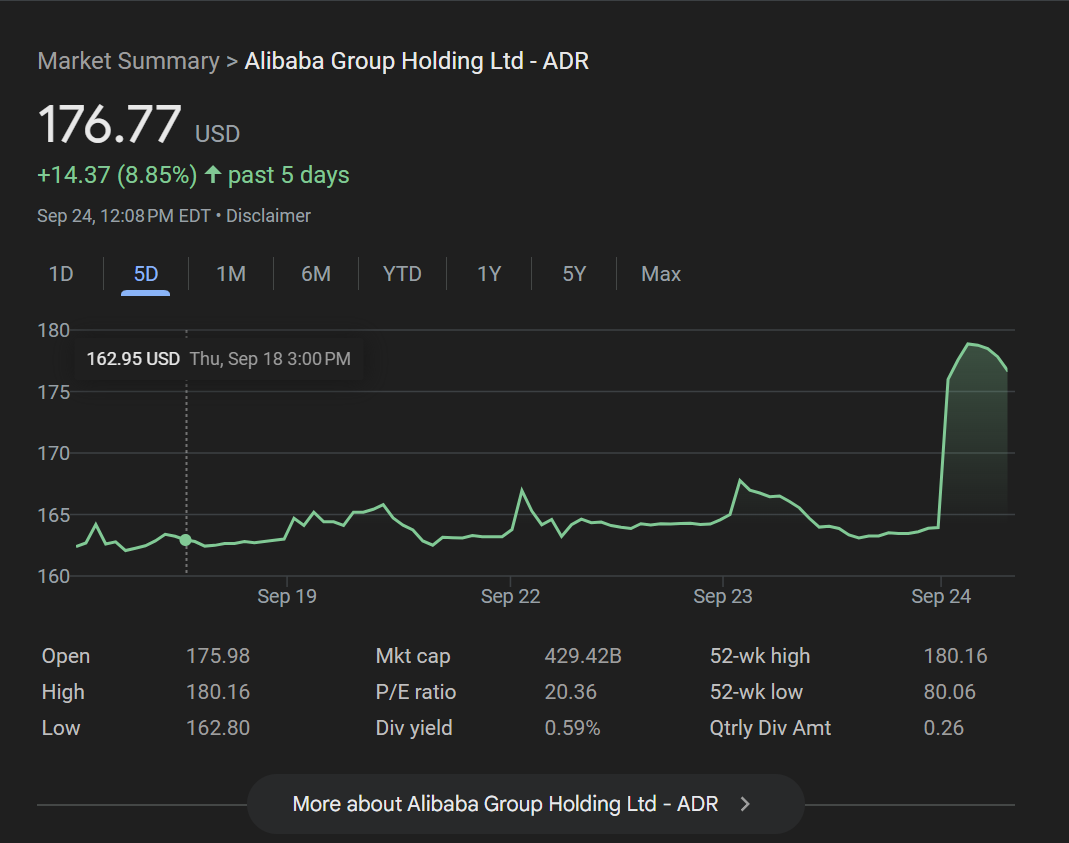
Task: Click More about Alibaba Group Holding button
Action: (x=526, y=804)
